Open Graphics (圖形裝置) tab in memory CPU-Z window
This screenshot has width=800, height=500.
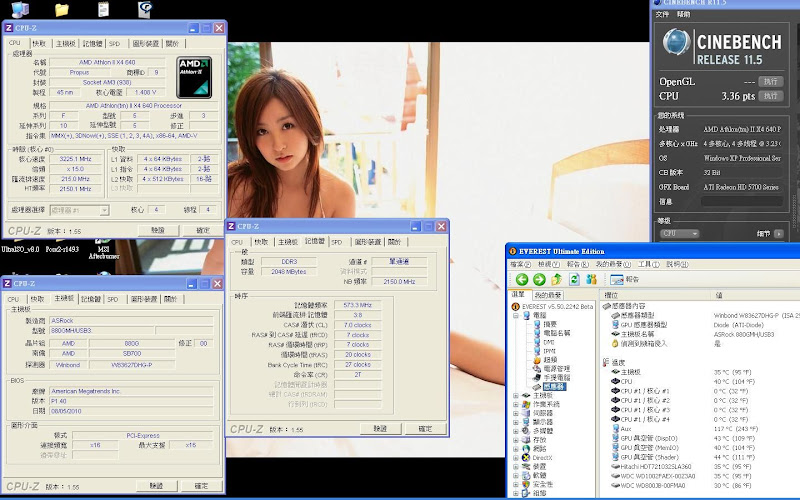(367, 241)
